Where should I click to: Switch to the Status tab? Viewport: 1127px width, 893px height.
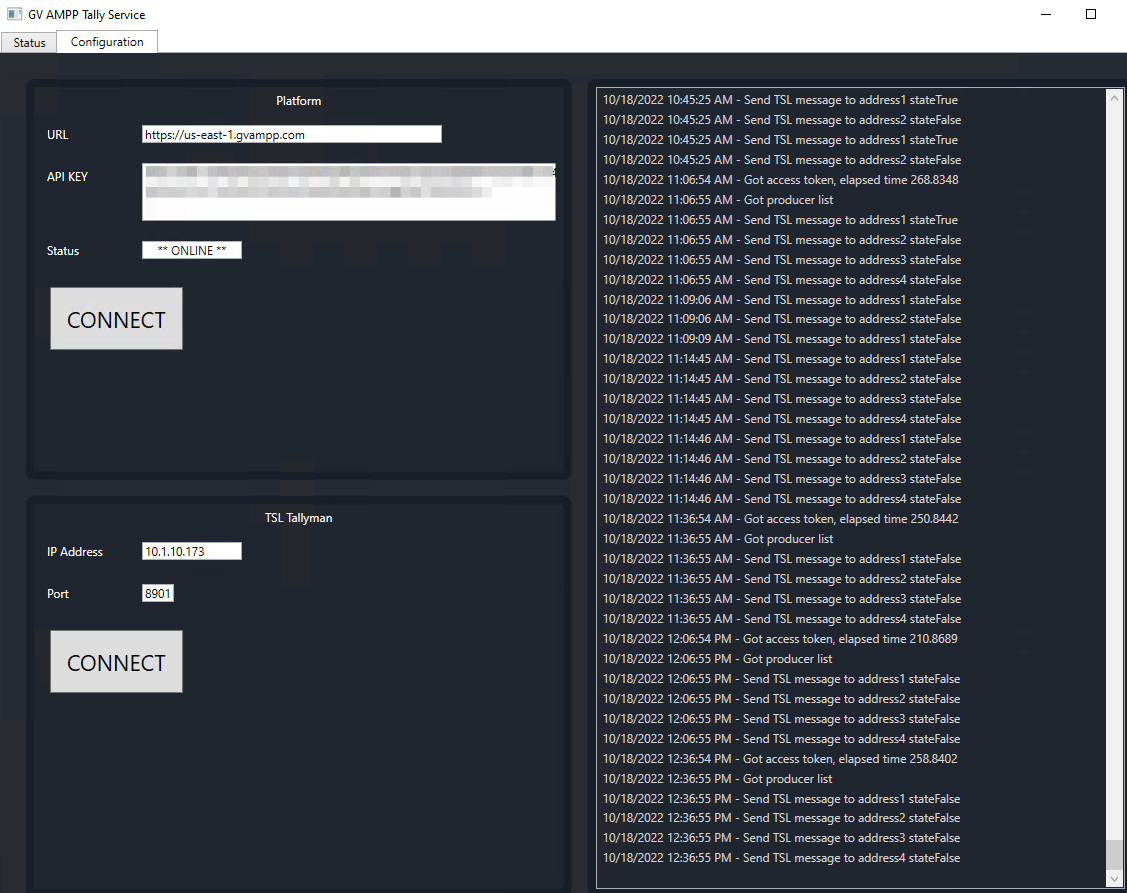point(29,42)
